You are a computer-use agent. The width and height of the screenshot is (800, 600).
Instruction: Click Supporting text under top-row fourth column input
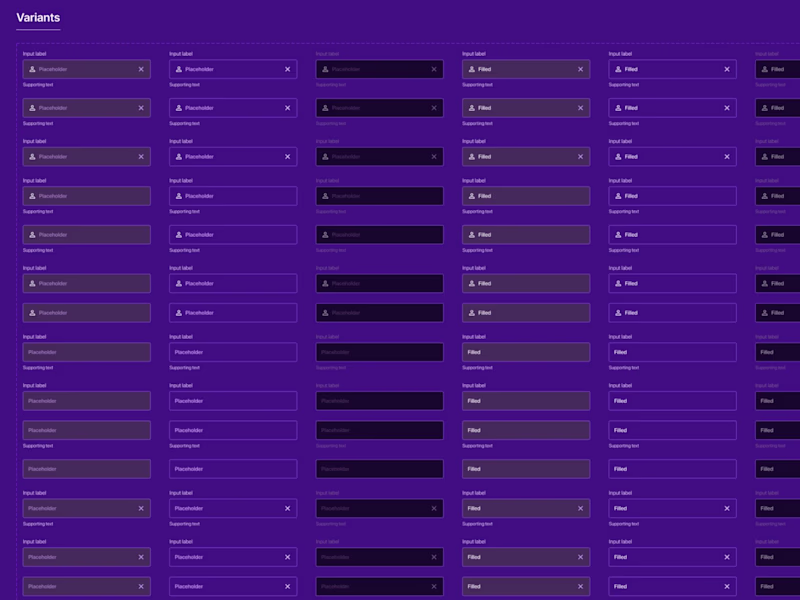coord(477,85)
